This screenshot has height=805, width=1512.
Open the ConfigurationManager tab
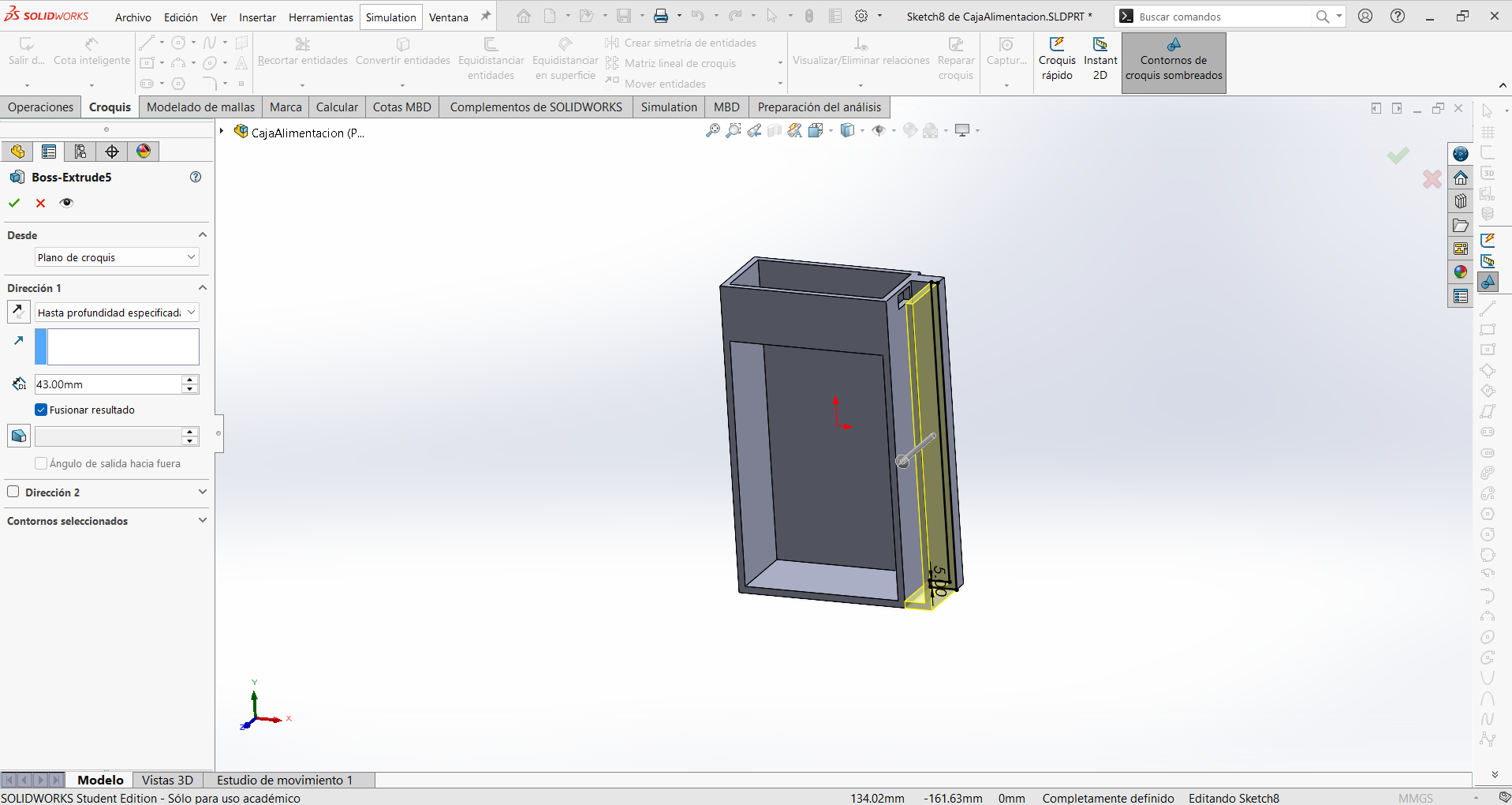tap(80, 152)
